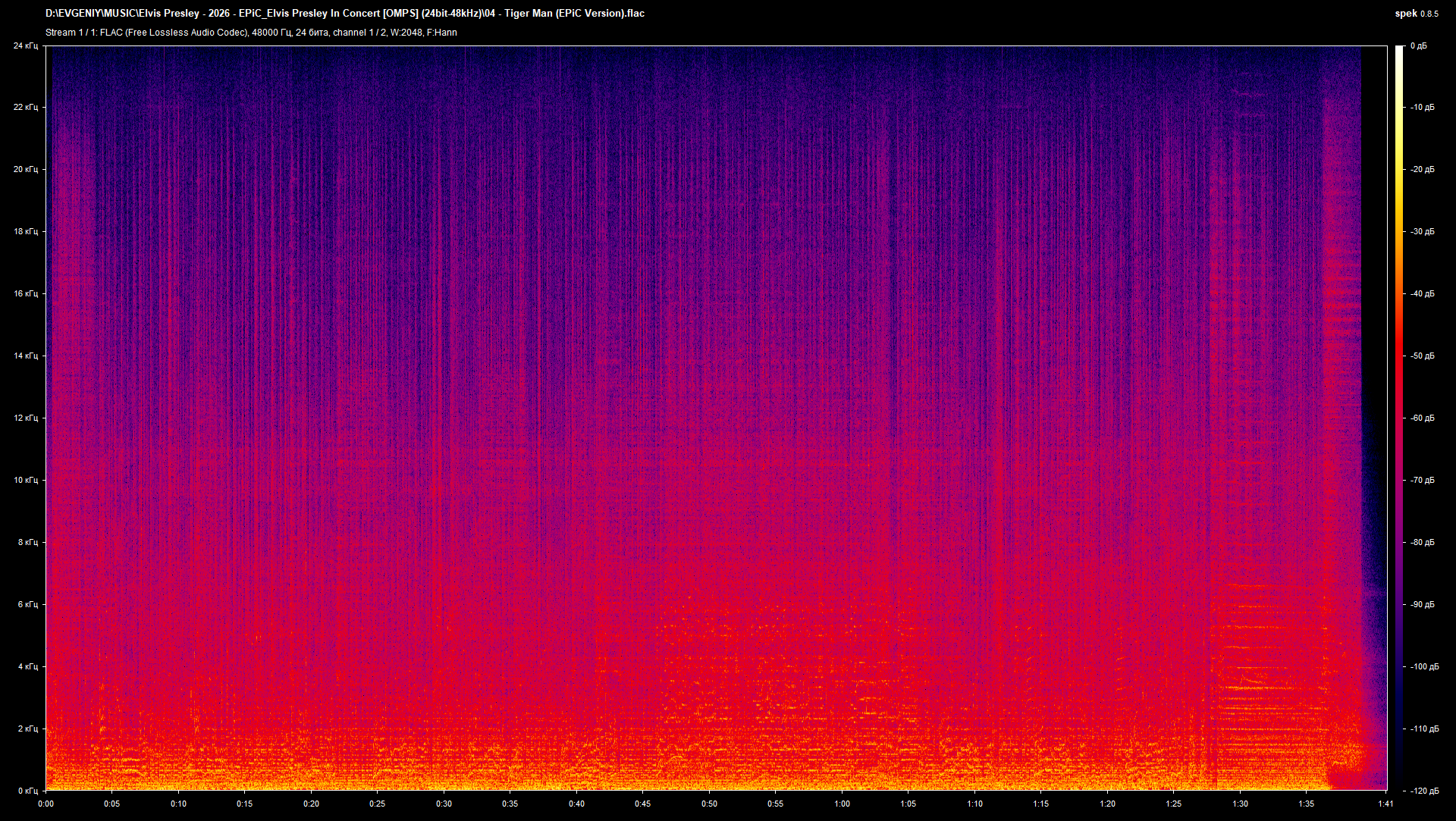Click the Stream 1/1 FLAC codec info line

point(251,33)
